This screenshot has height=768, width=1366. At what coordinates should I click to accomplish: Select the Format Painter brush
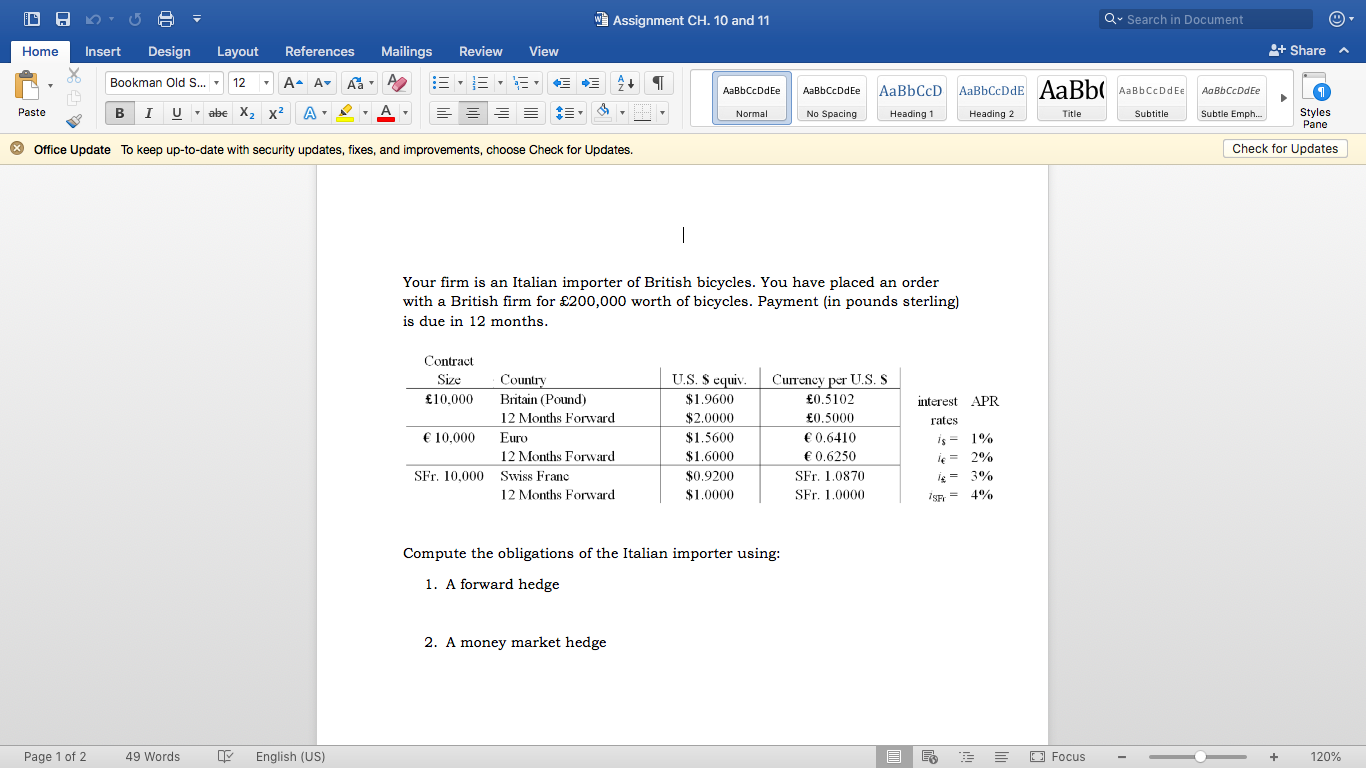pos(74,121)
